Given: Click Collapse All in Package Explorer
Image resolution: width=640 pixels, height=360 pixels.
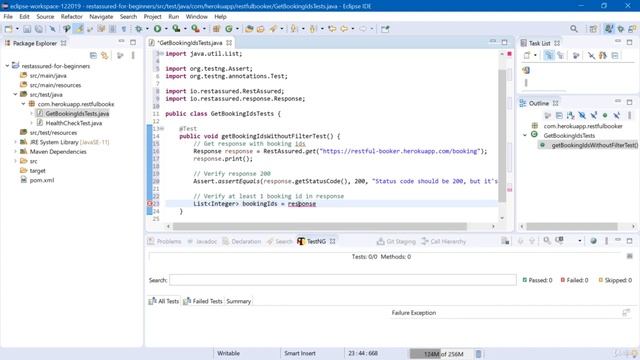Looking at the screenshot, I should click(93, 56).
